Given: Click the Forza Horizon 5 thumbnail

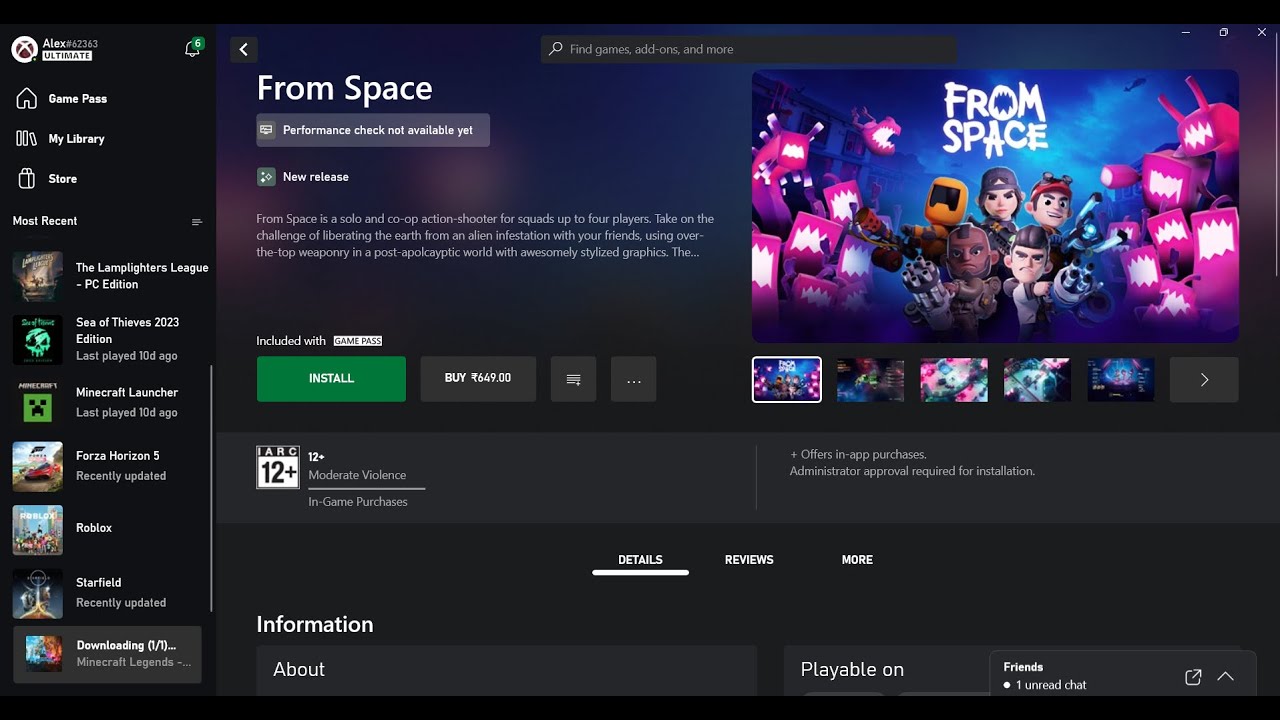Looking at the screenshot, I should tap(38, 466).
